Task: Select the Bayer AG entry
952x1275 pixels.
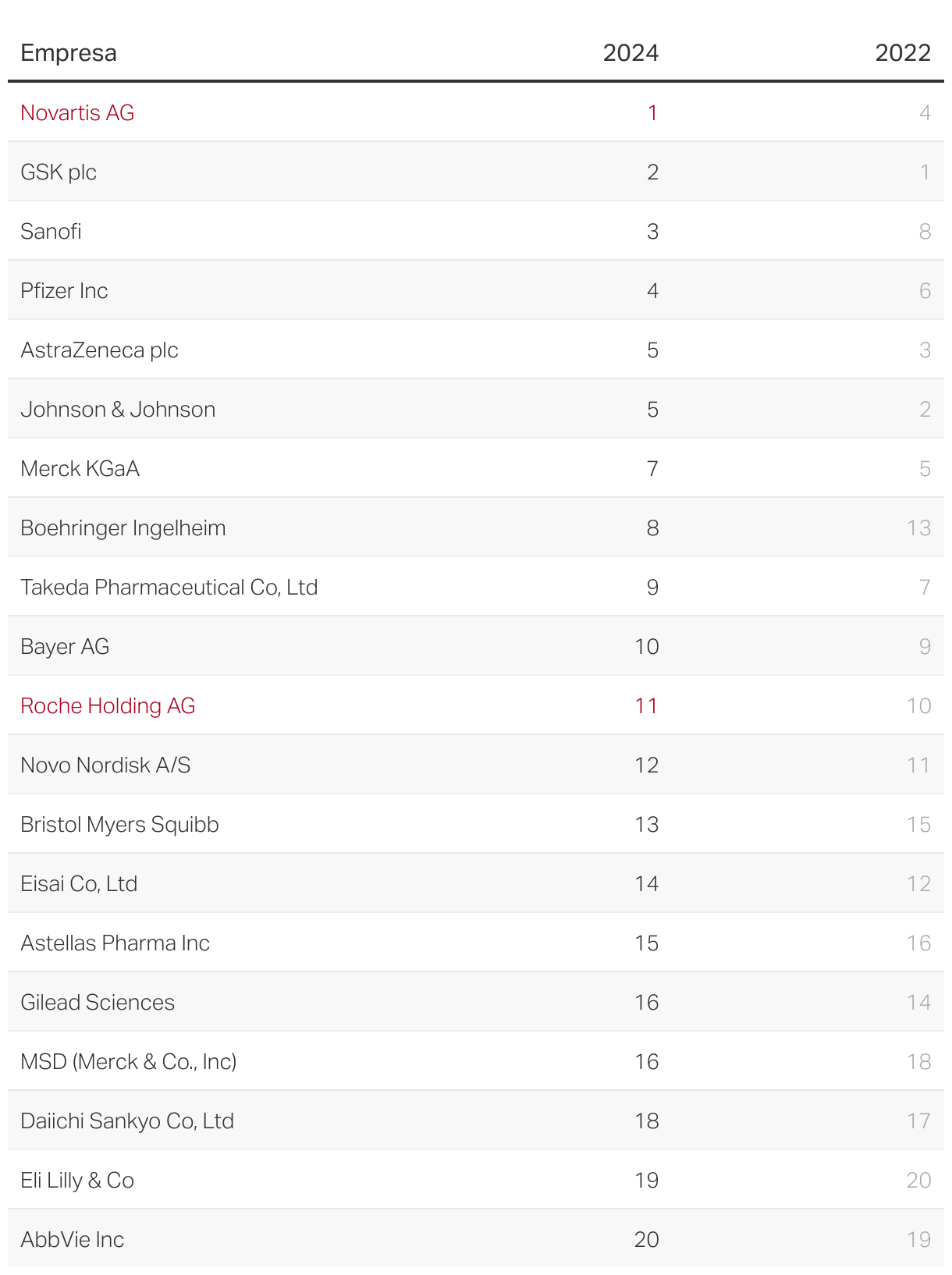Action: pos(65,647)
